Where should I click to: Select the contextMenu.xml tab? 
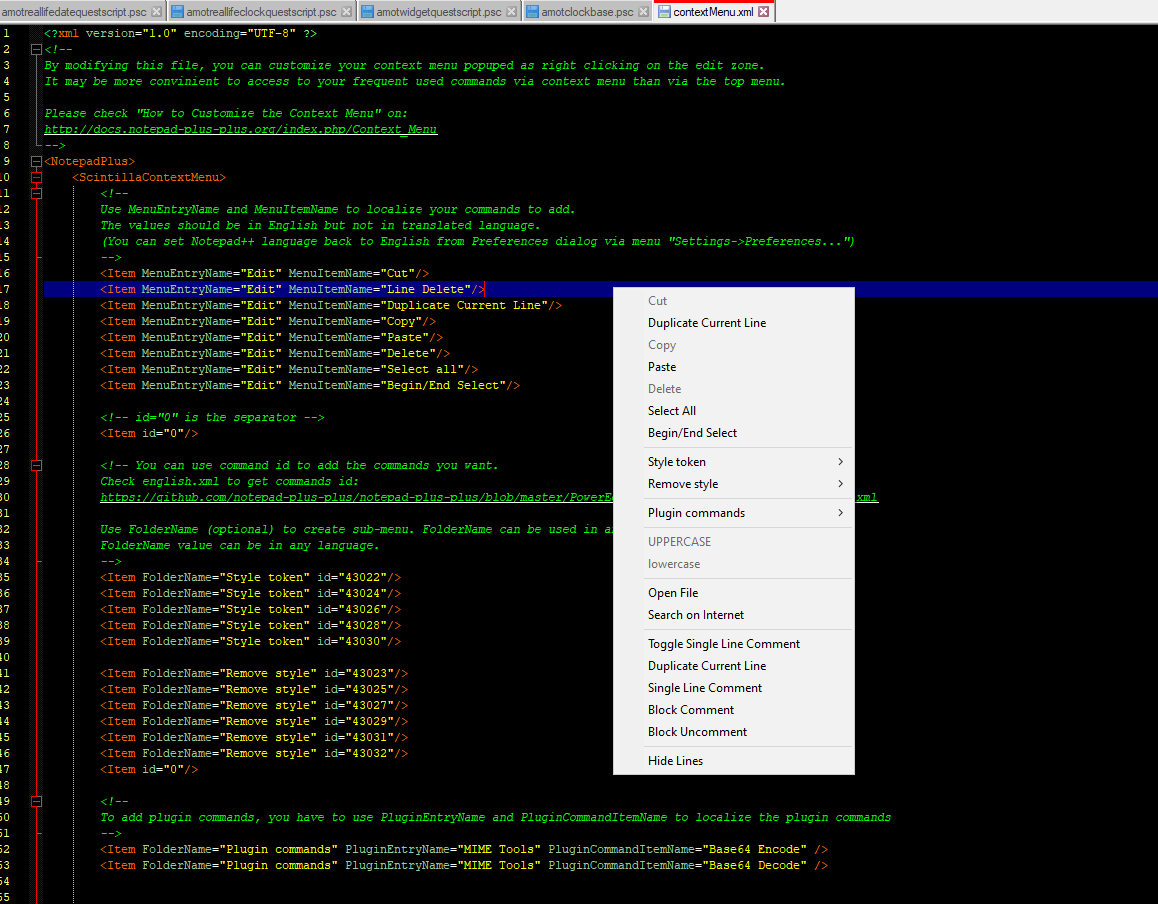pyautogui.click(x=713, y=12)
